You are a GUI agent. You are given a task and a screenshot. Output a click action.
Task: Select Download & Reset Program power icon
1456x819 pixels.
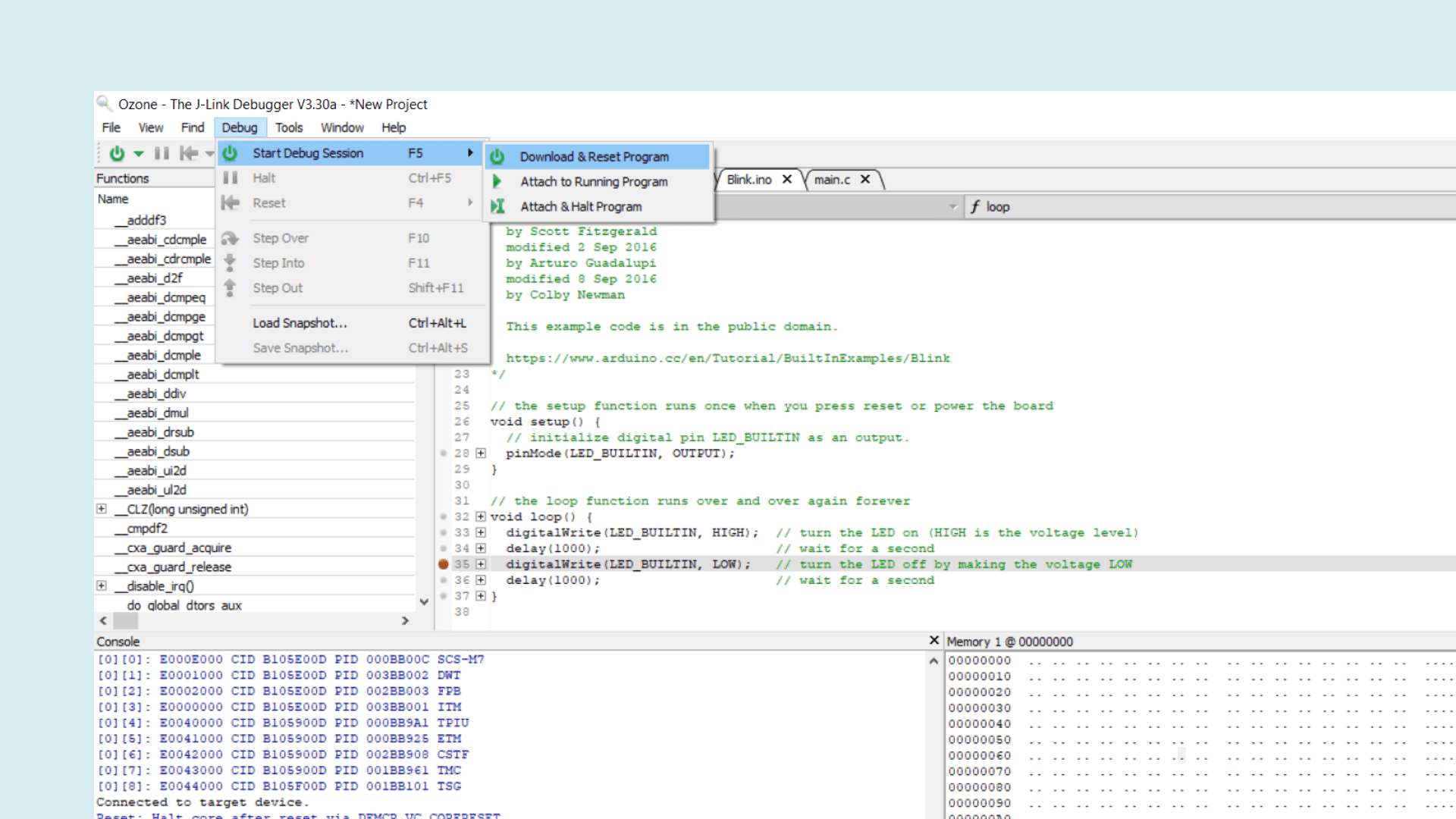pos(497,156)
